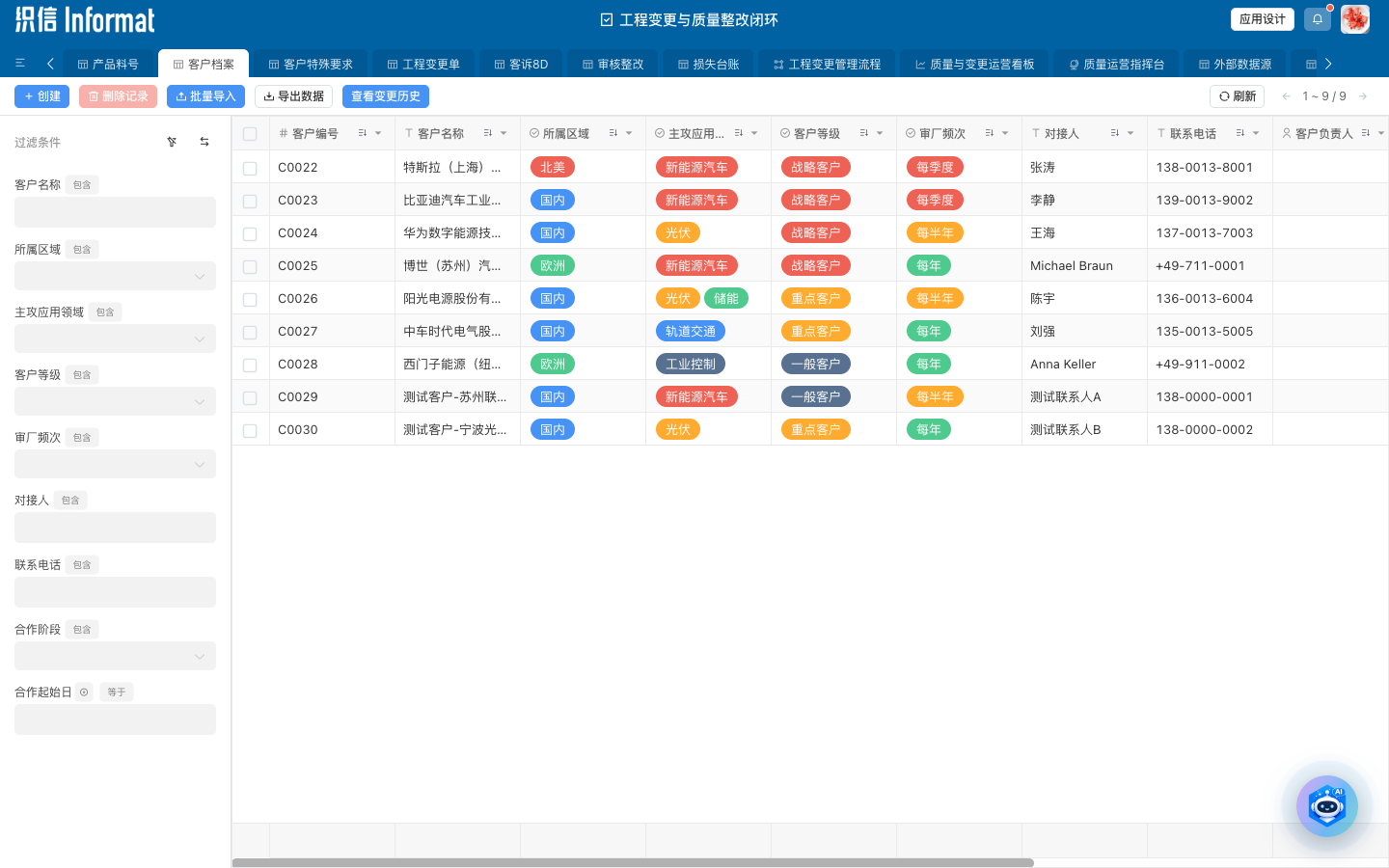Open the 所属区域 filter dropdown
This screenshot has width=1389, height=868.
115,276
